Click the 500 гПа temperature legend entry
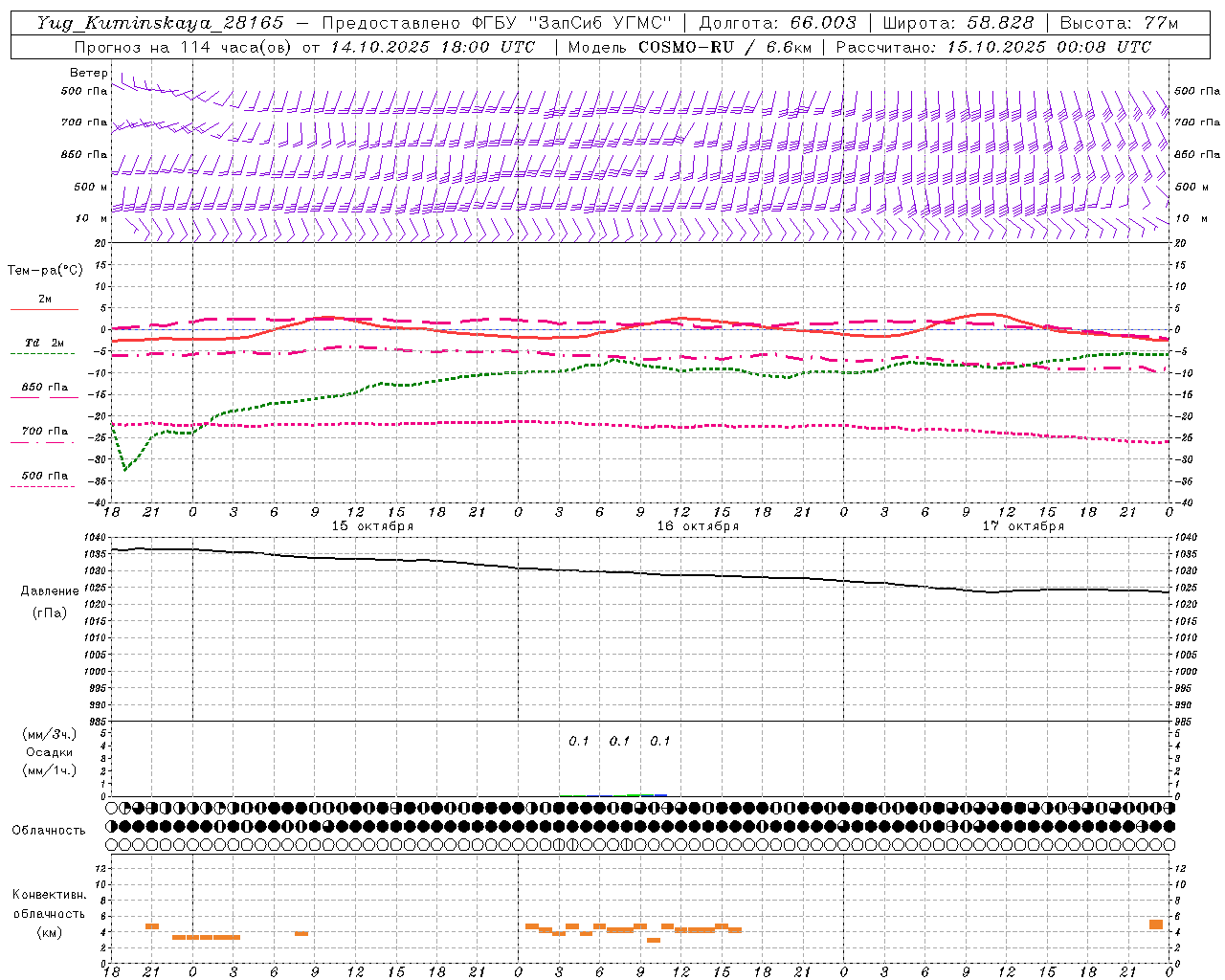The height and width of the screenshot is (980, 1225). 45,475
